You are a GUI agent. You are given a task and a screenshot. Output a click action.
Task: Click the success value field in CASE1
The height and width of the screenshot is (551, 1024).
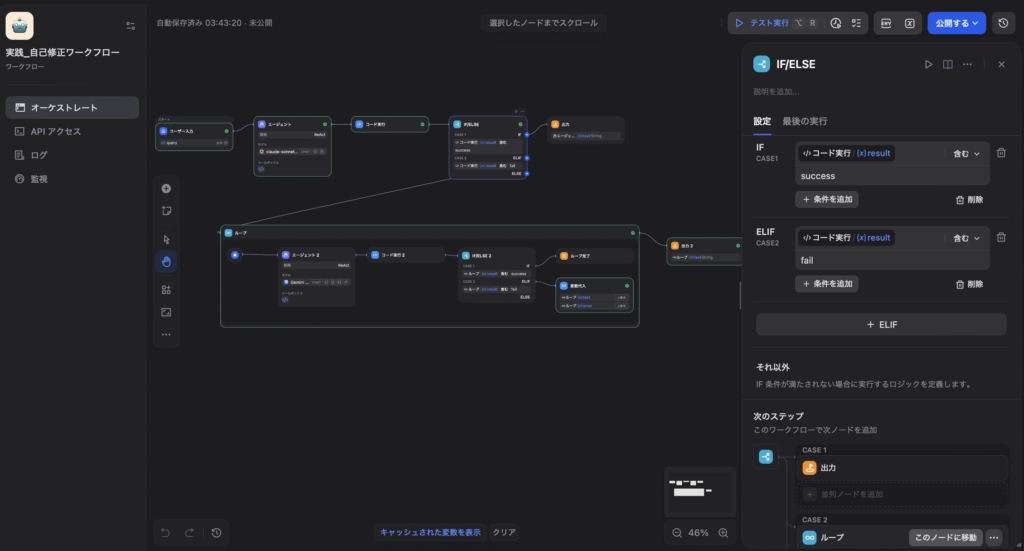click(892, 176)
